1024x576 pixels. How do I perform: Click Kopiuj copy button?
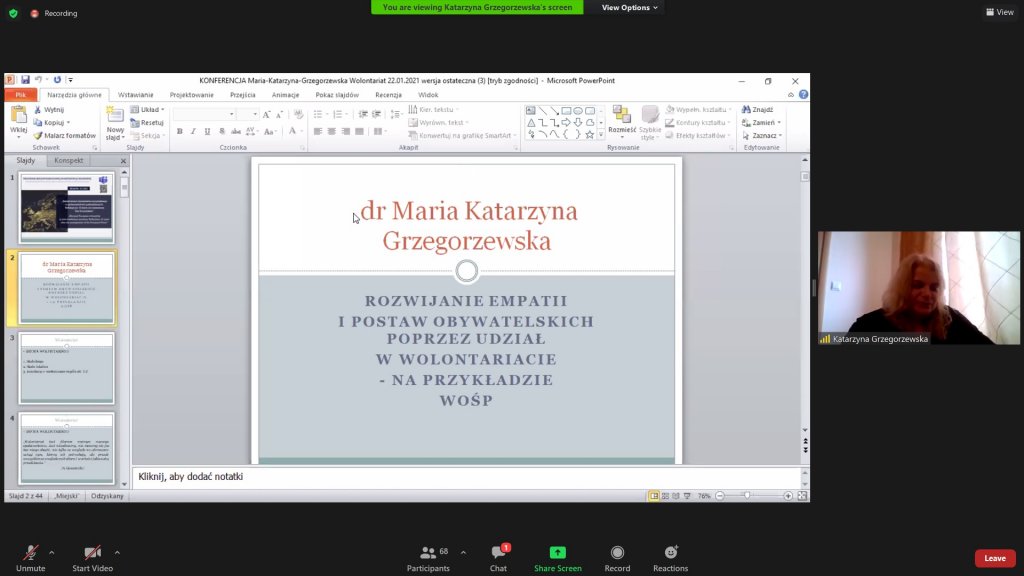[x=52, y=122]
